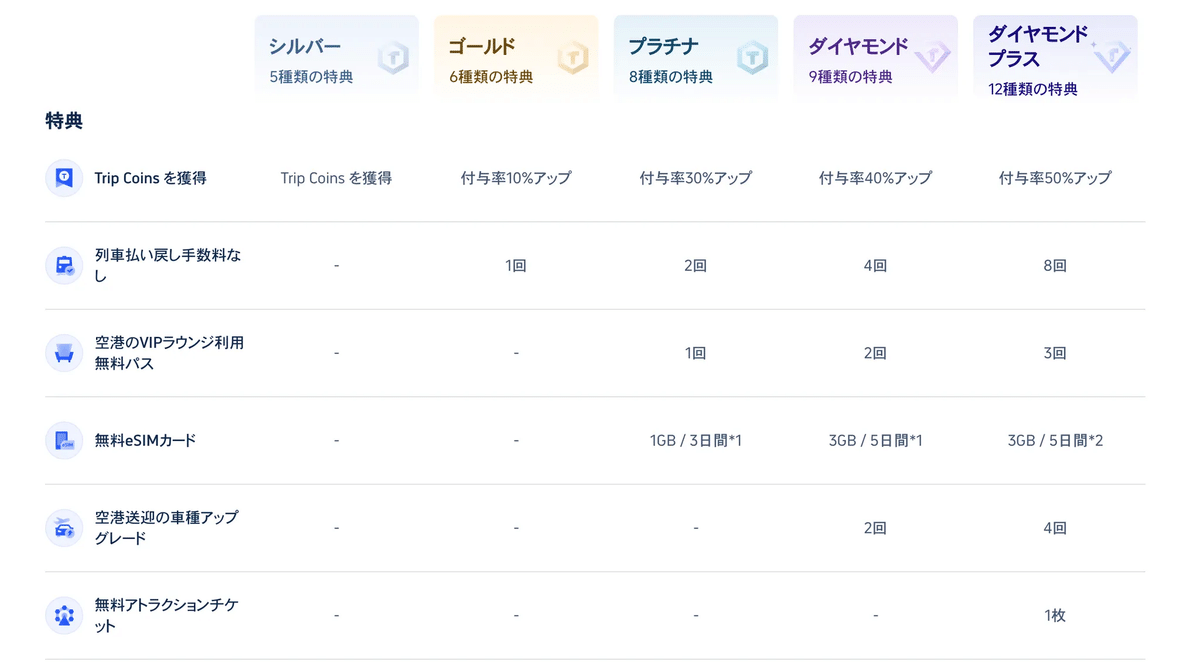1200x669 pixels.
Task: Select the シルバー tier tab
Action: click(336, 58)
